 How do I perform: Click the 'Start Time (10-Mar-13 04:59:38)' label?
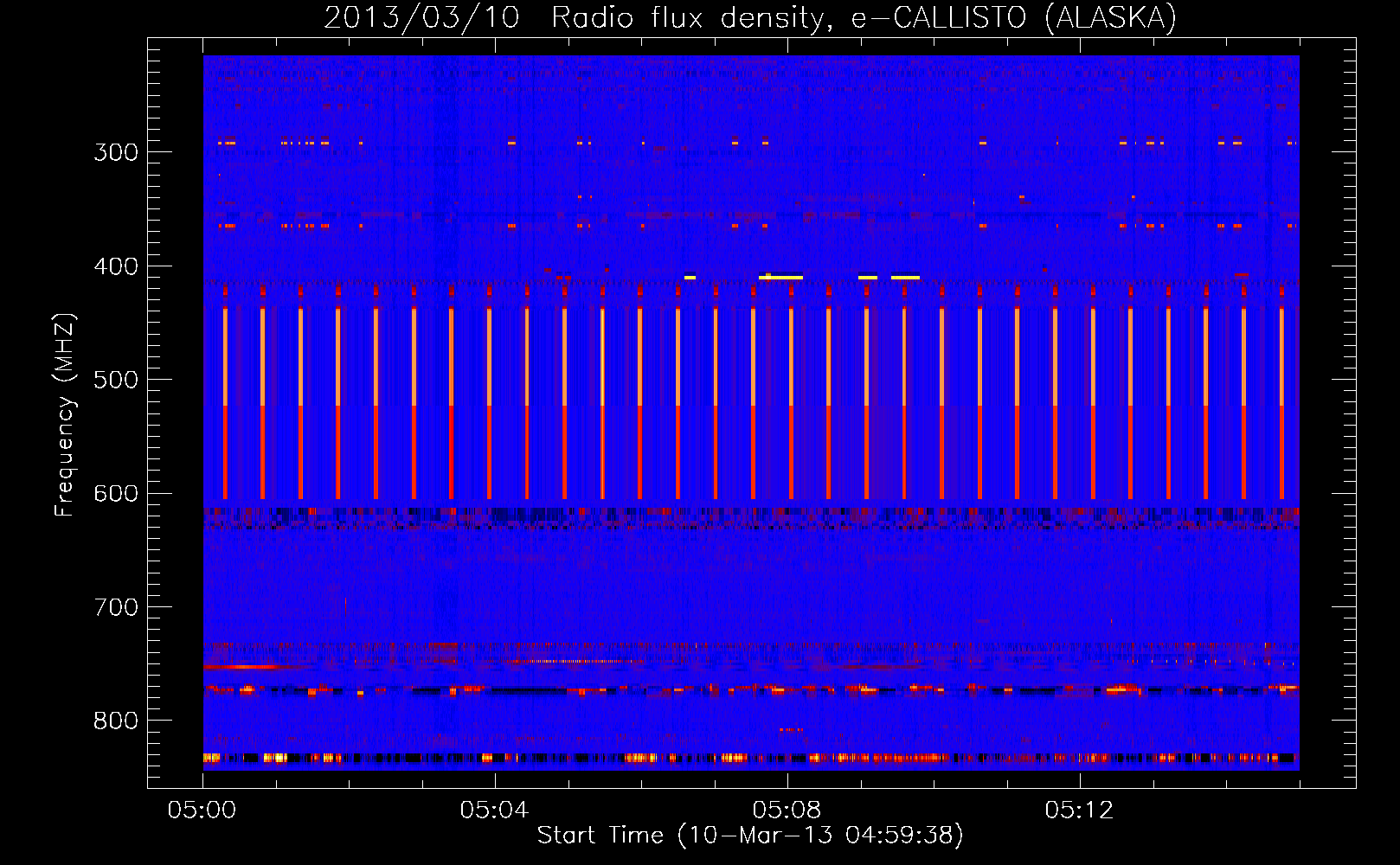pos(750,836)
